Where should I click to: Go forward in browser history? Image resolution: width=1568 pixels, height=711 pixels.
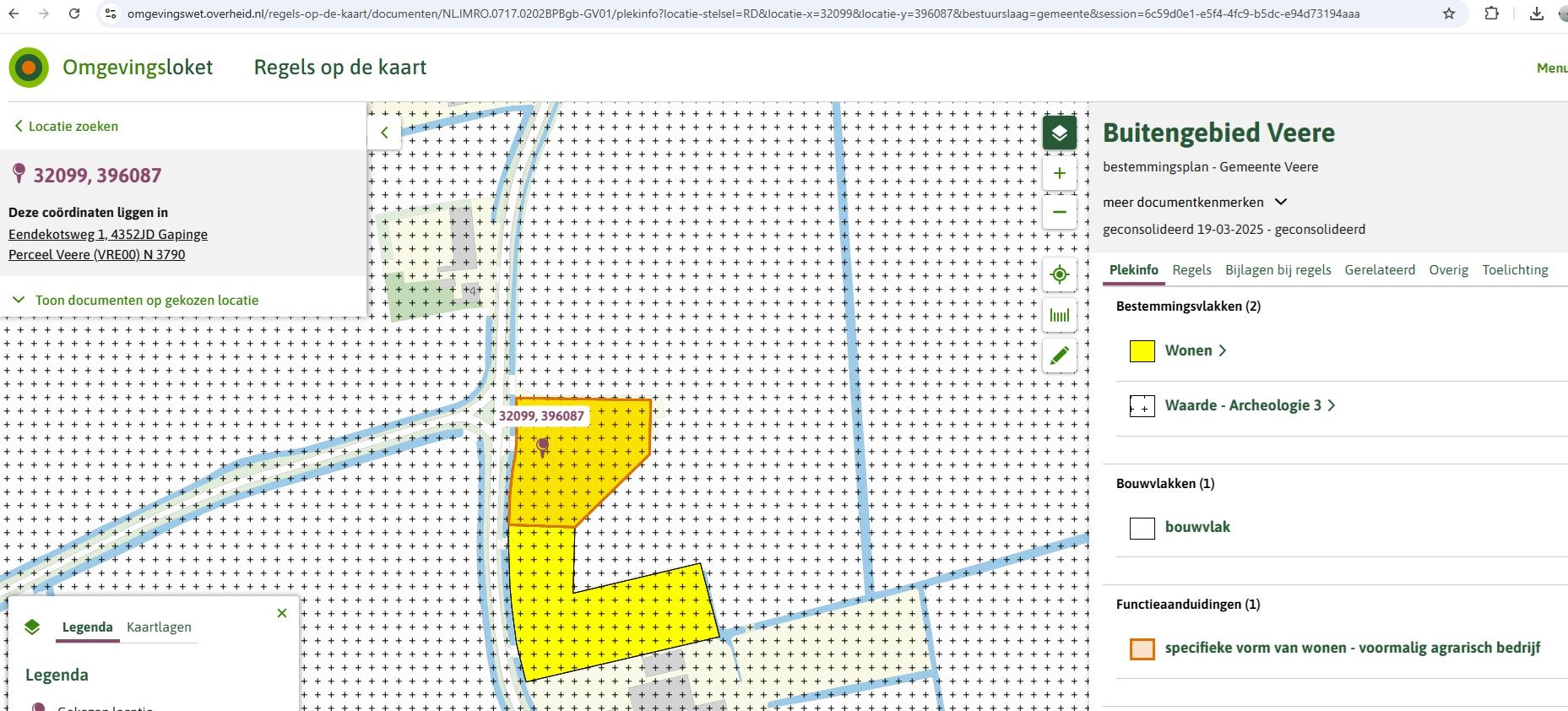(x=44, y=14)
